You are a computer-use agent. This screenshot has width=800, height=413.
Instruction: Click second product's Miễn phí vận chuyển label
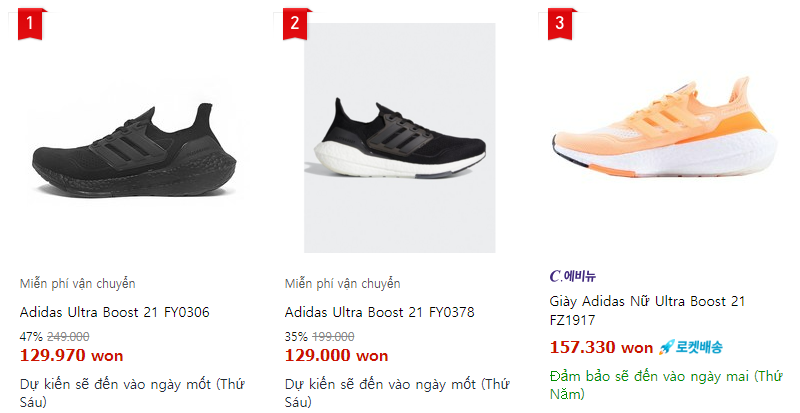pos(342,284)
